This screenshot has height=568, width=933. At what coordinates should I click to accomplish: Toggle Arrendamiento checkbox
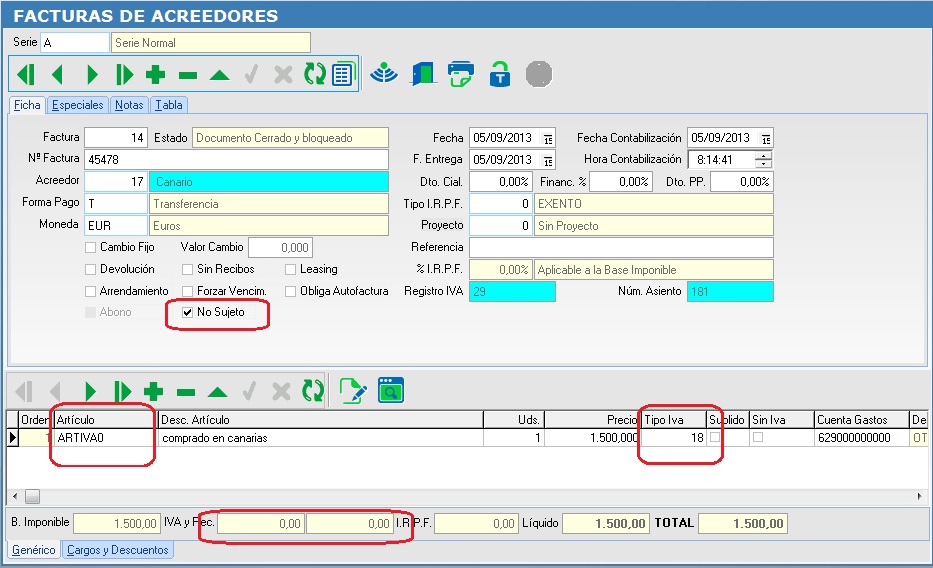tap(90, 291)
